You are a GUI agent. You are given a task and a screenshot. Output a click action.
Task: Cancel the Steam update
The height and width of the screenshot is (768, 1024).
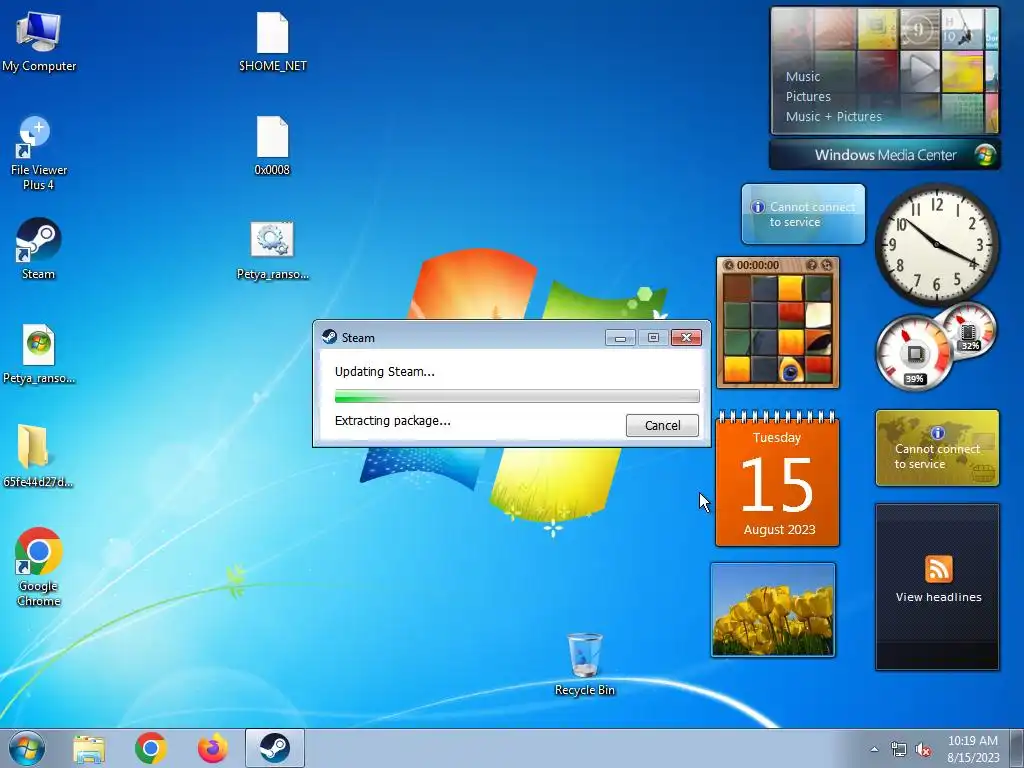[x=662, y=425]
